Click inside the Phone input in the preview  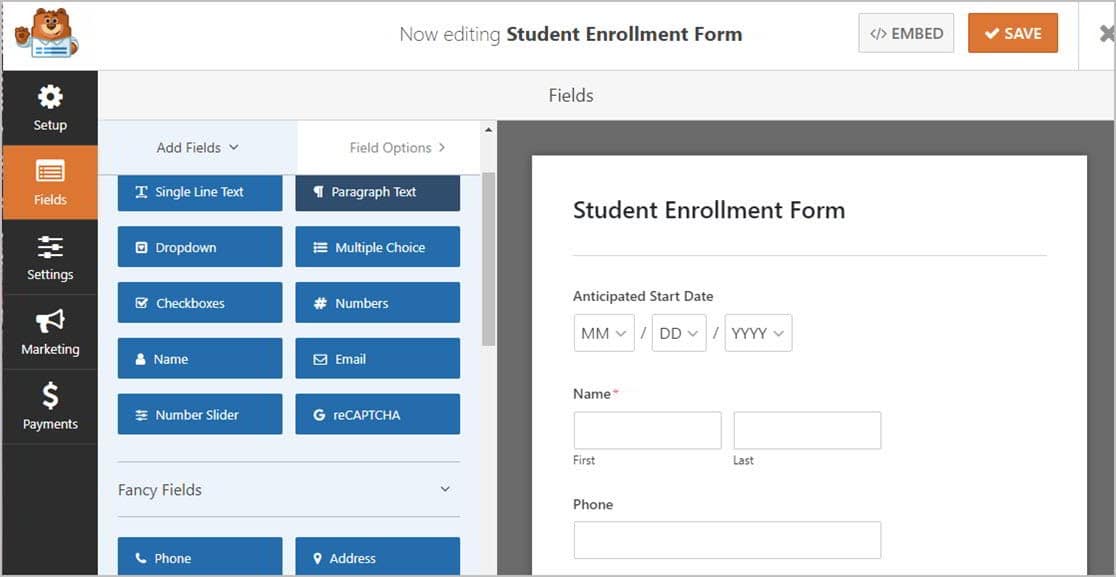pos(726,539)
